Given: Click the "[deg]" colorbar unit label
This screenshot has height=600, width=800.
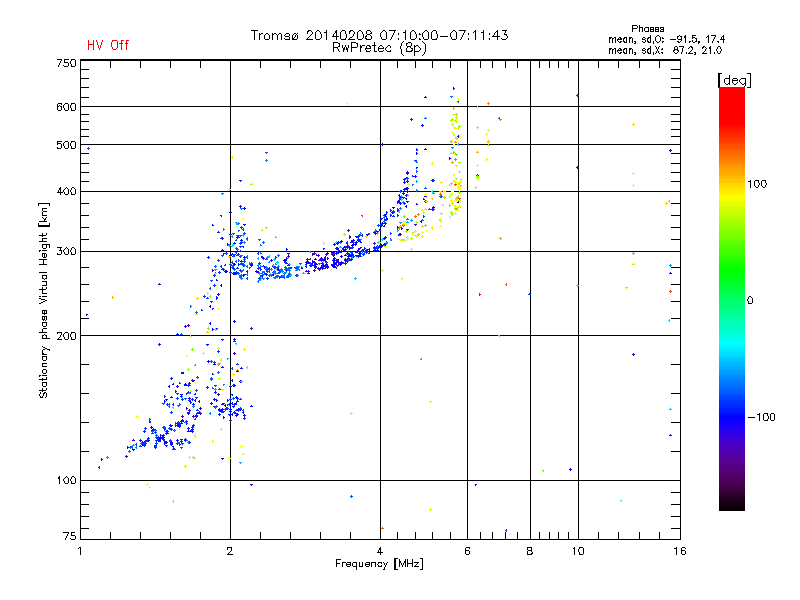Looking at the screenshot, I should [x=734, y=80].
